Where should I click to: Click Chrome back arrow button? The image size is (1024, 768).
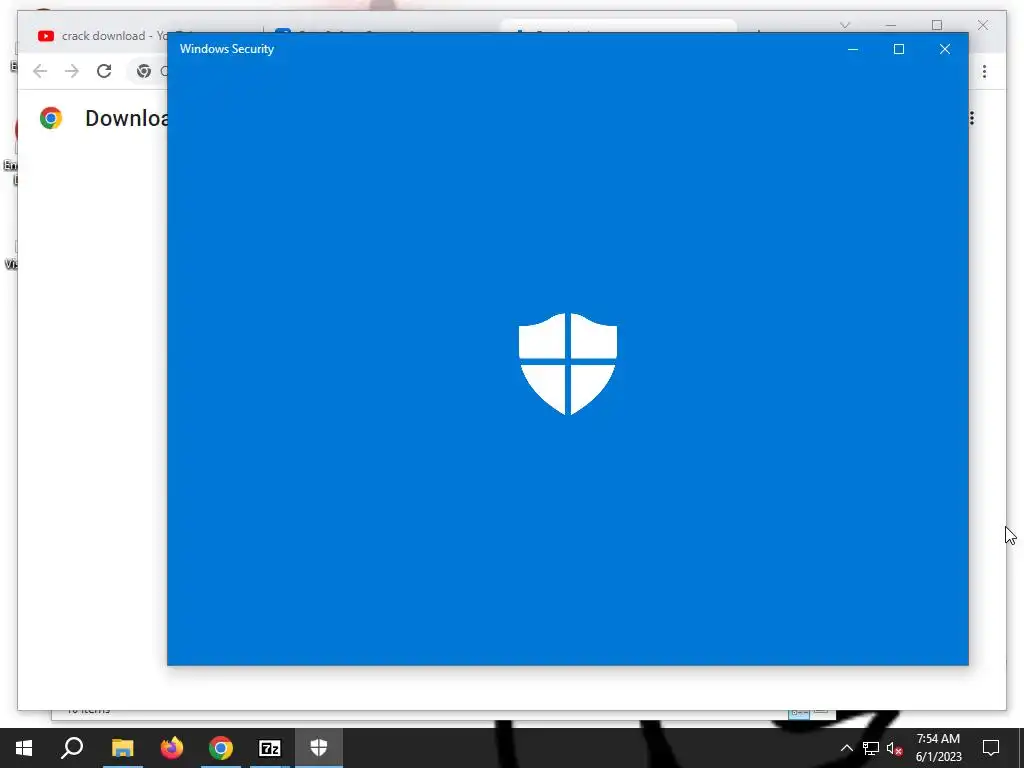pos(40,71)
